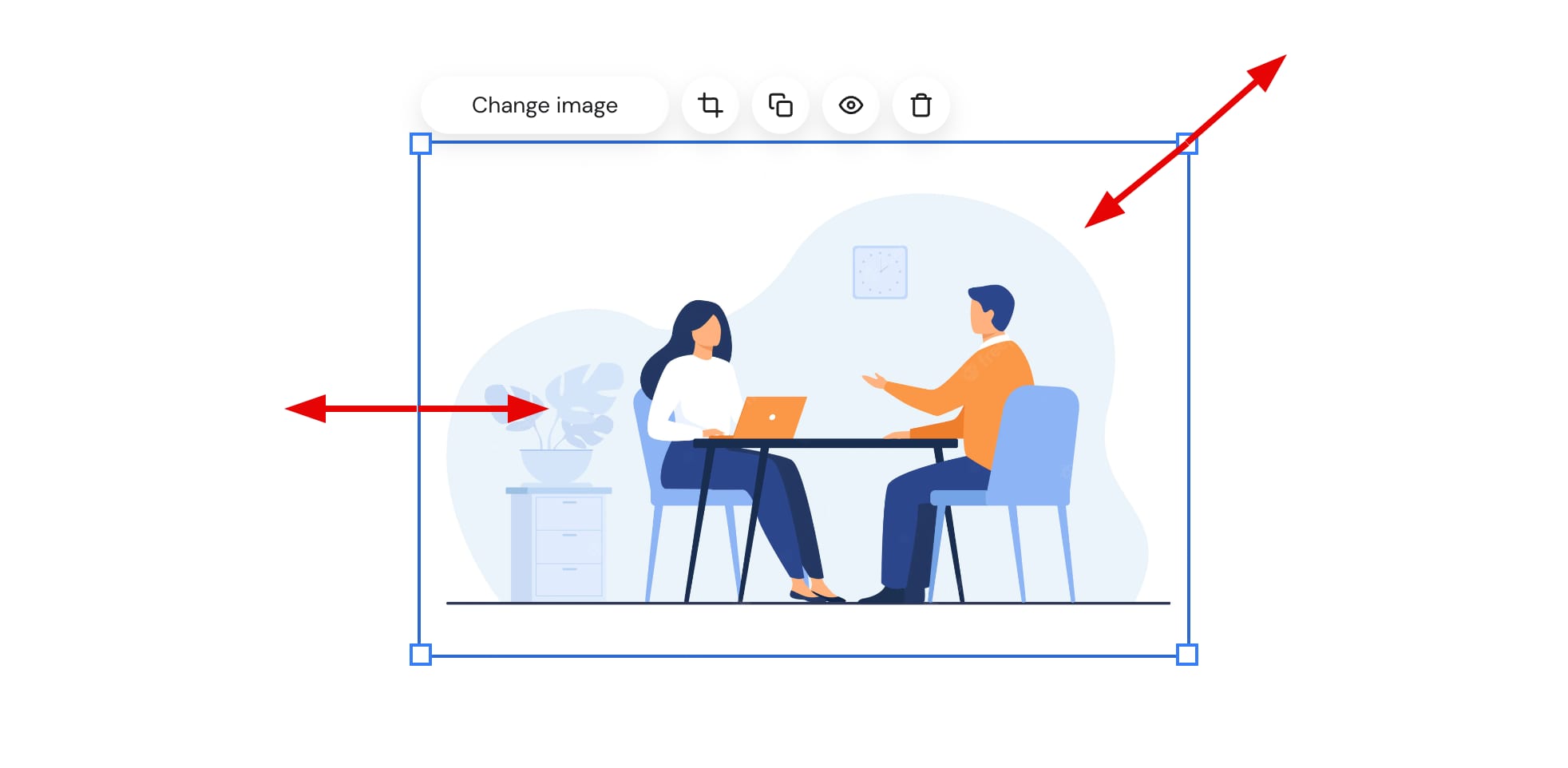Screen dimensions: 1568x768
Task: Show the full-size view with the eye icon
Action: (x=851, y=105)
